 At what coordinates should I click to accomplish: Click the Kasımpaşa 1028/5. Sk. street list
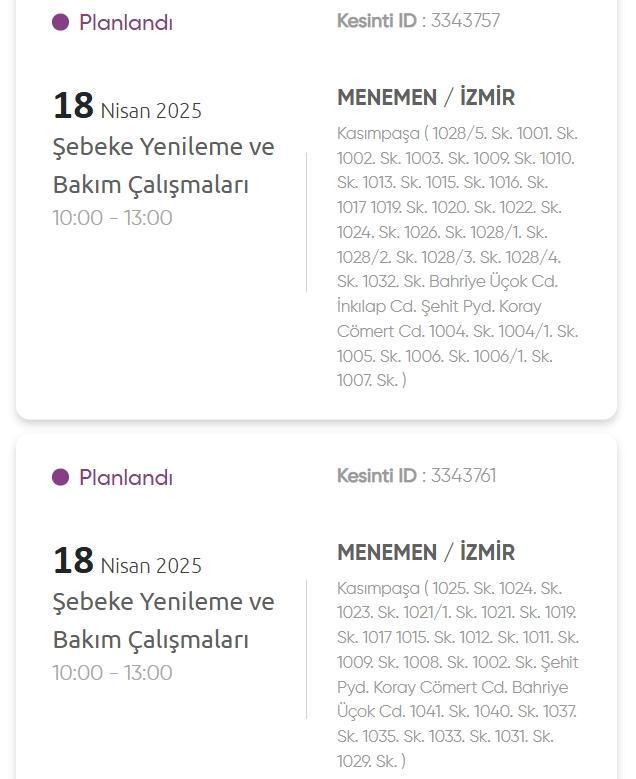(x=458, y=257)
